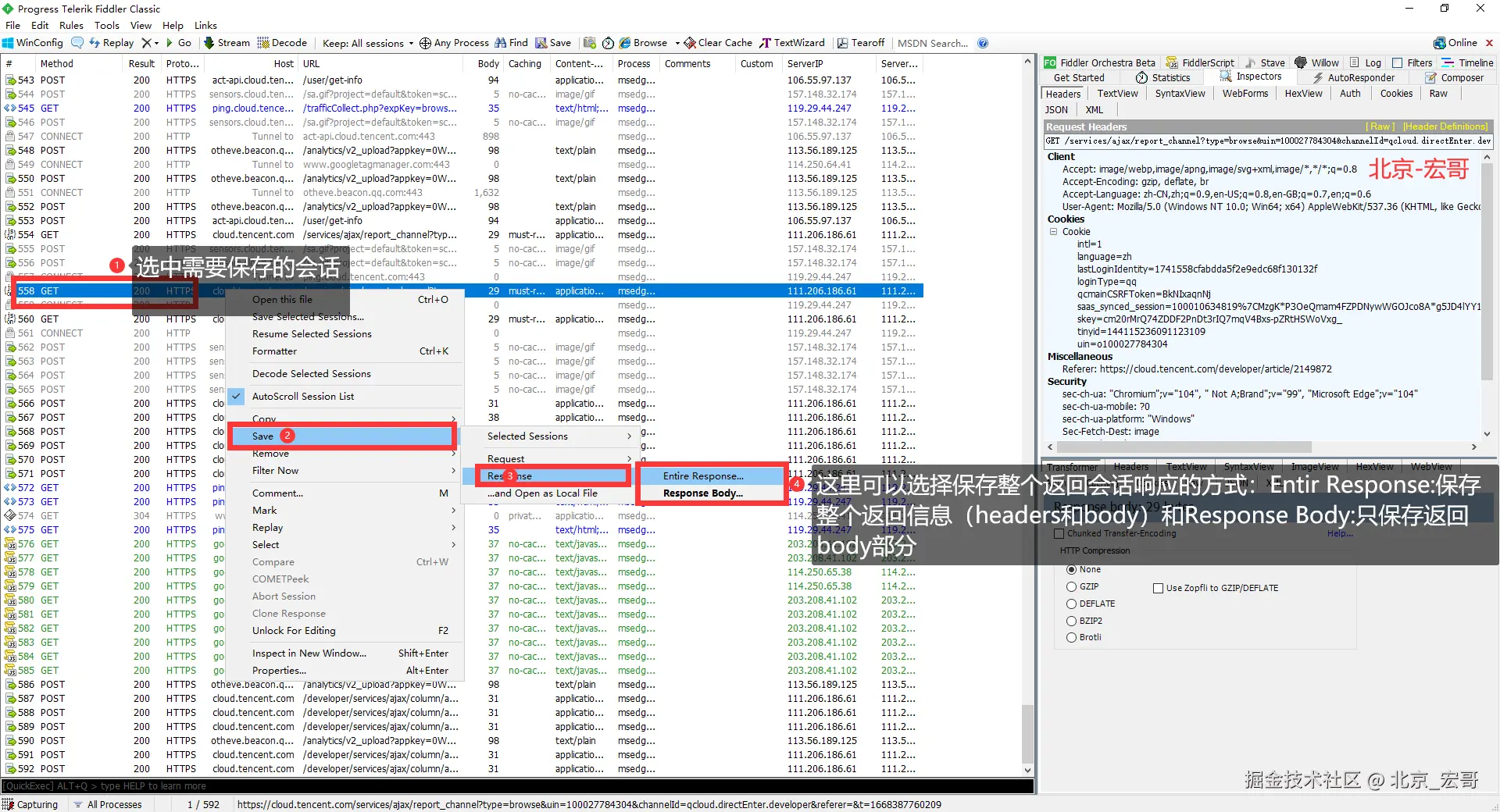Click the timer stopwatch toolbar icon
Image resolution: width=1500 pixels, height=812 pixels.
(x=608, y=43)
